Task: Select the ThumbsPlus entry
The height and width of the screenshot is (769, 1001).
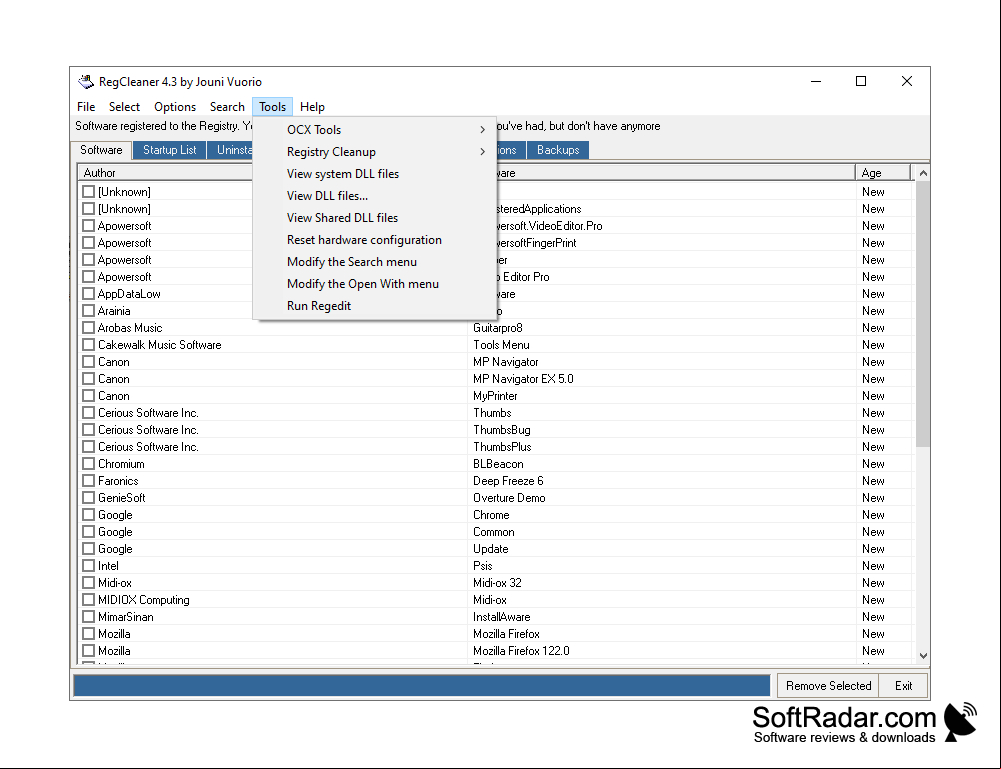Action: 502,447
